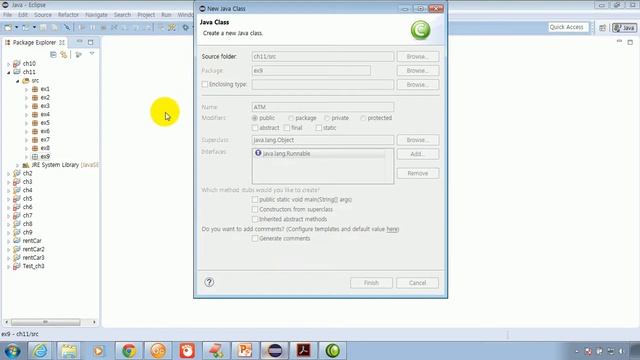Click the Finish button
Screen dimensions: 640x360
[x=371, y=283]
